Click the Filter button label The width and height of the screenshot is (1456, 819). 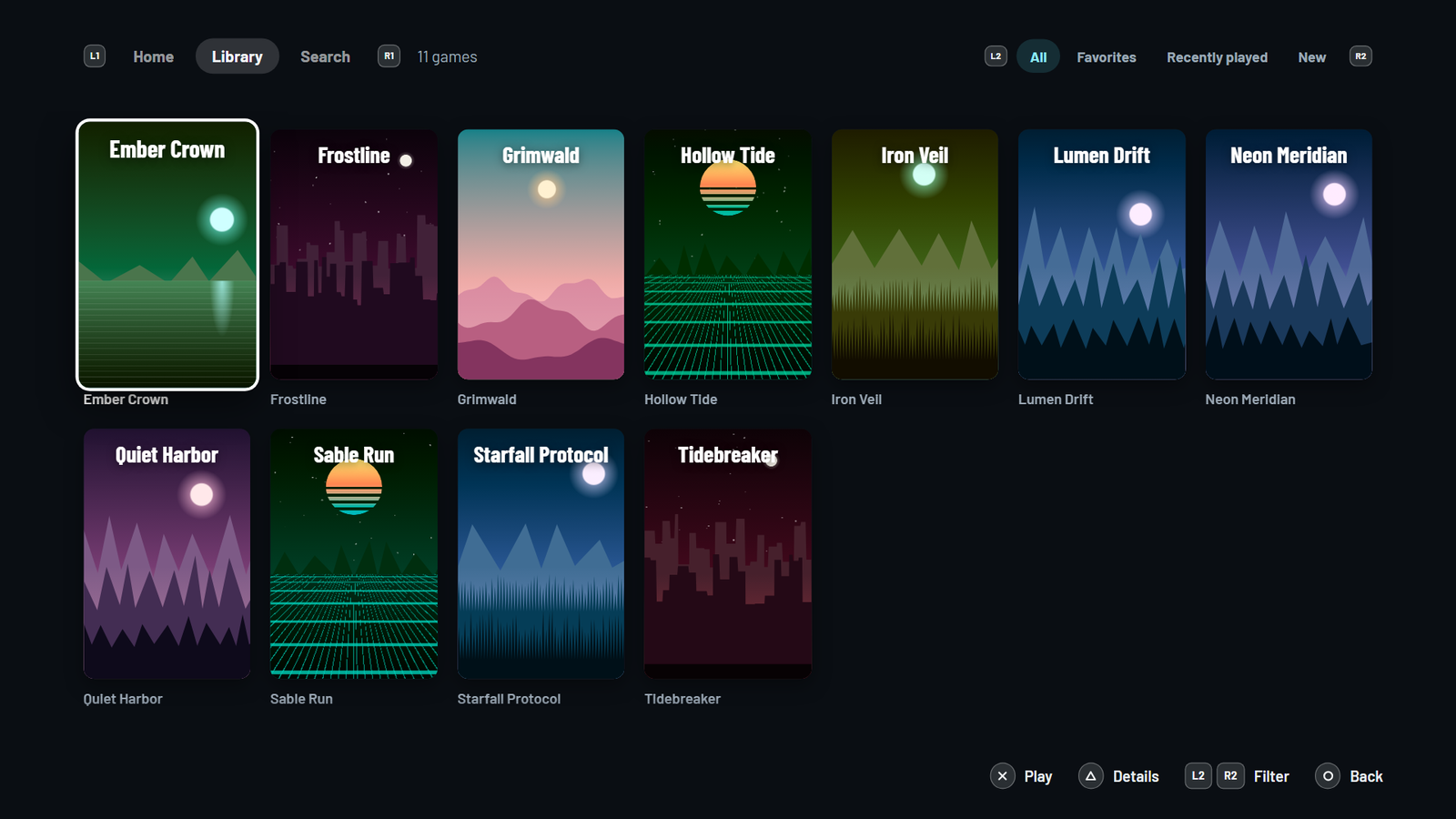tap(1271, 776)
